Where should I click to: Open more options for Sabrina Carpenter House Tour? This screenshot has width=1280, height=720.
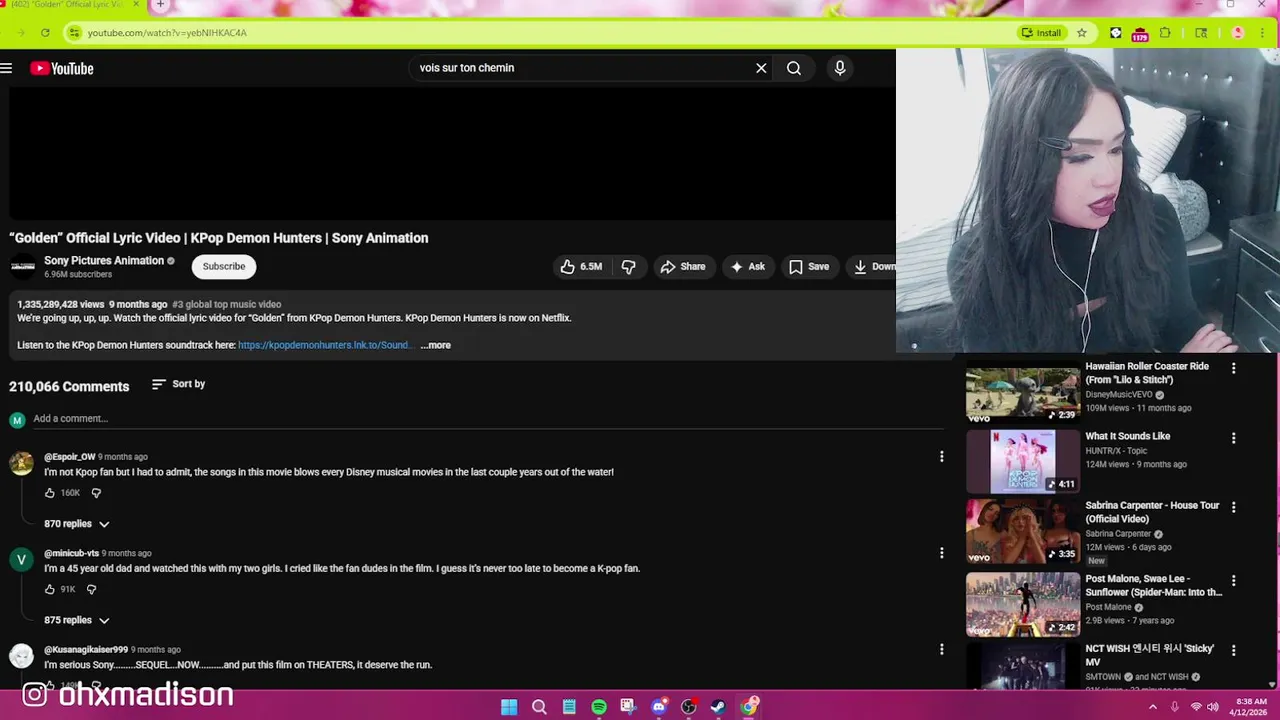click(x=1233, y=507)
